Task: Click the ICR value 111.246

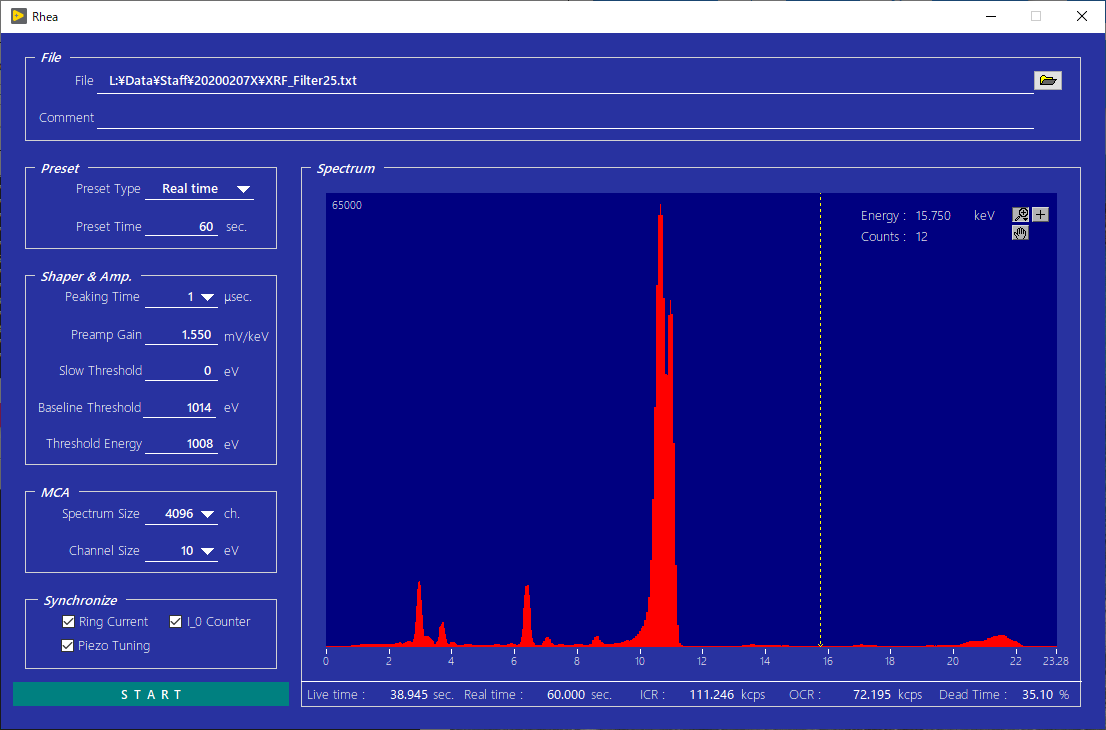Action: 712,695
